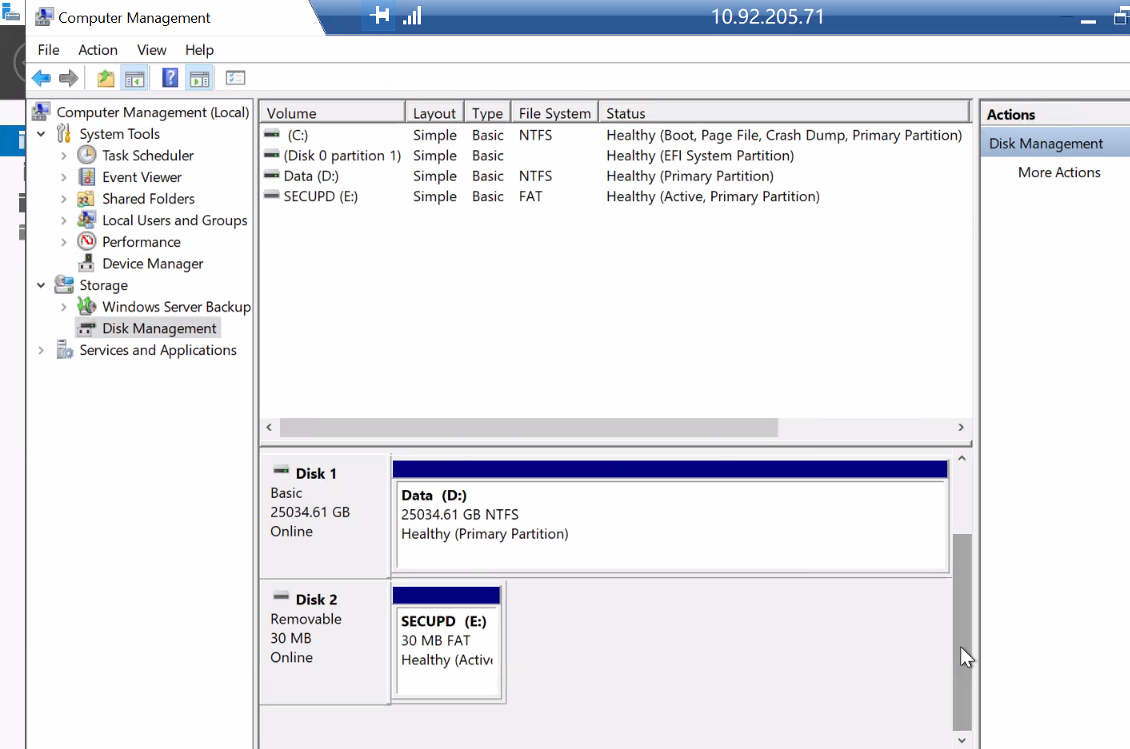Viewport: 1130px width, 749px height.
Task: Click 'Healthy (EFI System Partition)' status cell
Action: (700, 156)
